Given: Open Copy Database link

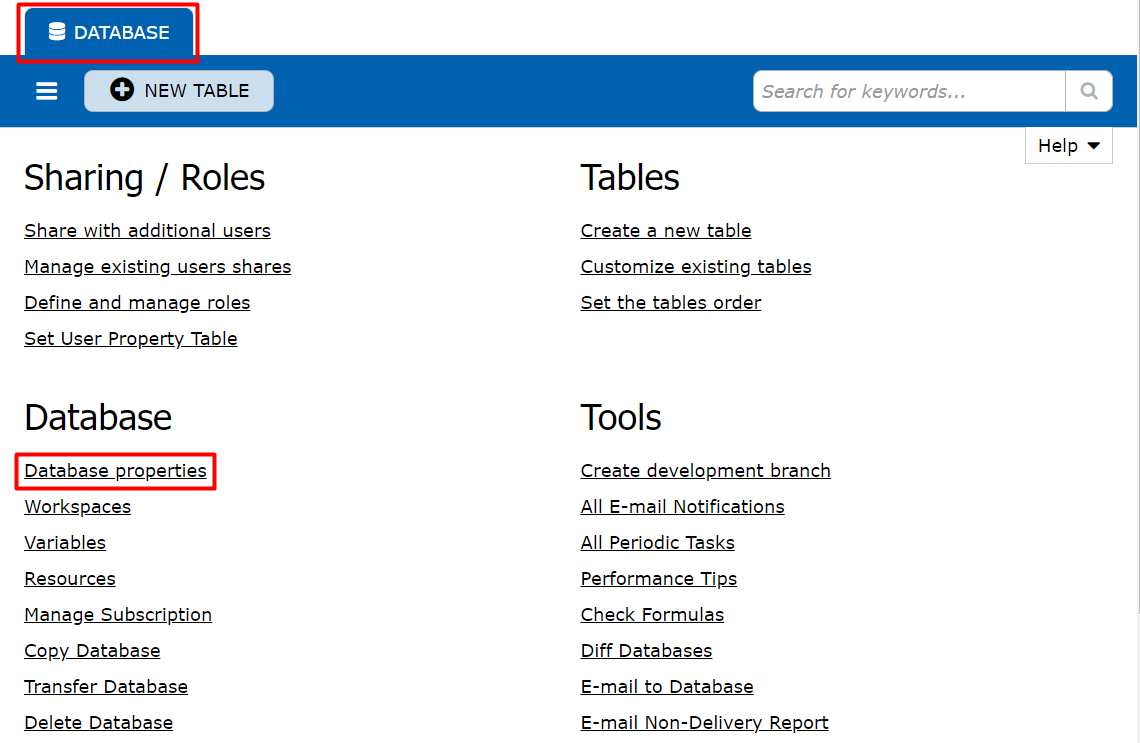Looking at the screenshot, I should pyautogui.click(x=92, y=651).
